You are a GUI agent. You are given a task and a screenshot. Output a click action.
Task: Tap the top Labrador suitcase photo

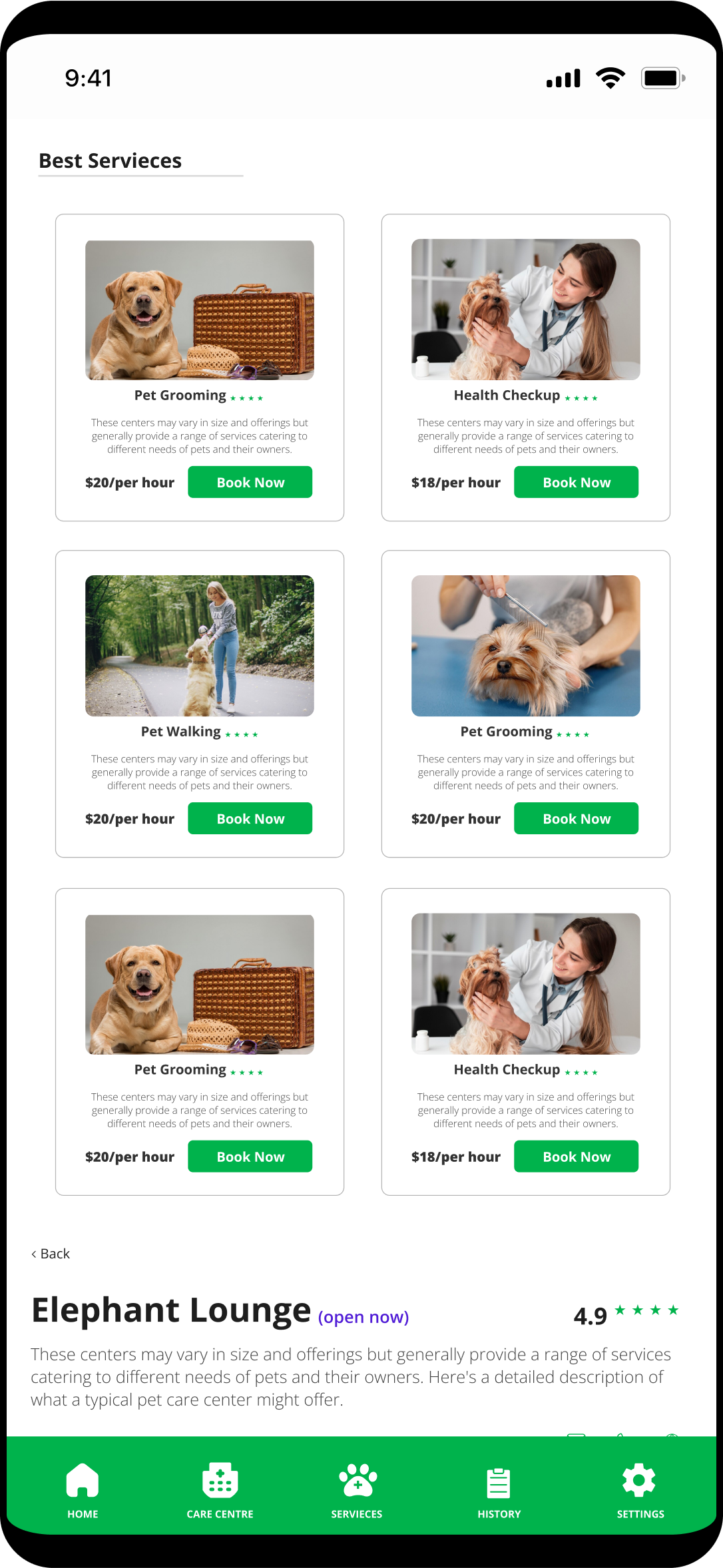(200, 310)
